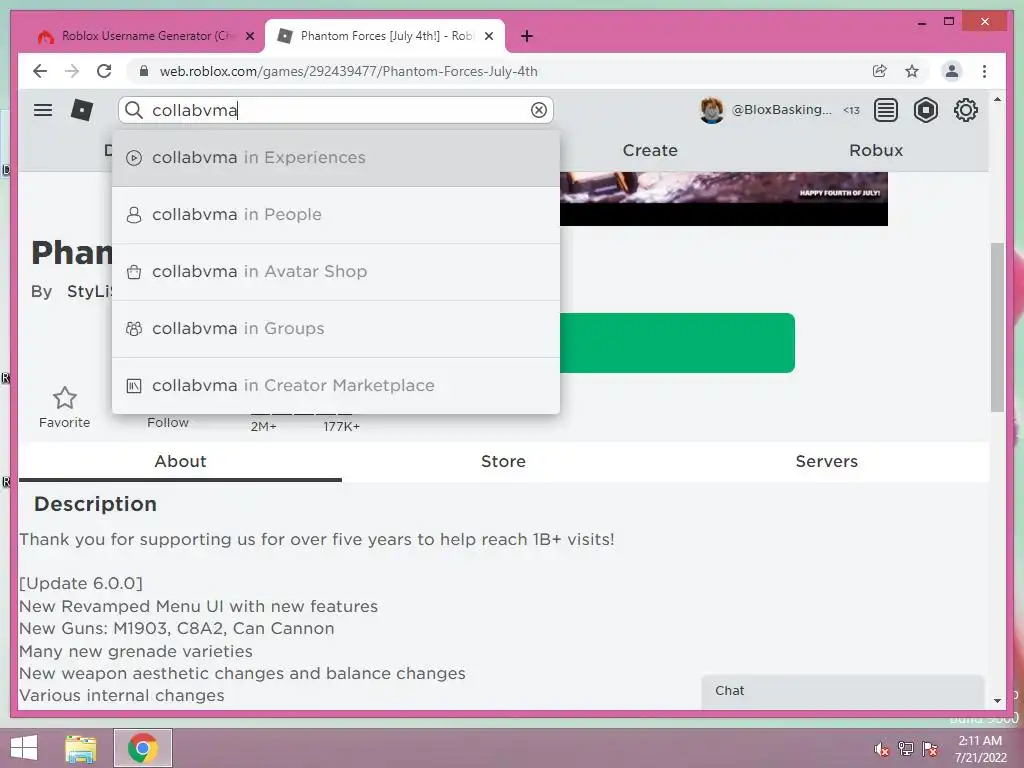The height and width of the screenshot is (768, 1024).
Task: Search collabvma in Avatar Shop
Action: click(x=336, y=272)
